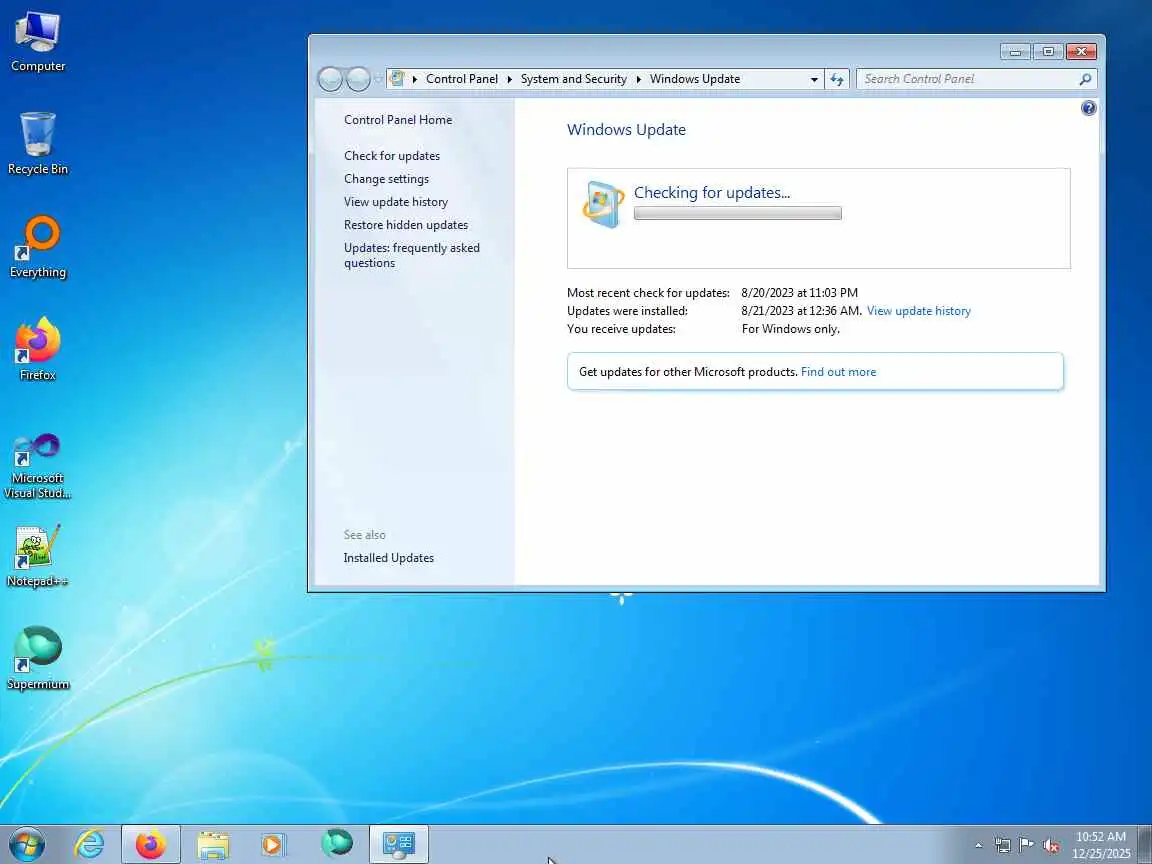
Task: Open the Windows Start menu orb
Action: pyautogui.click(x=27, y=844)
